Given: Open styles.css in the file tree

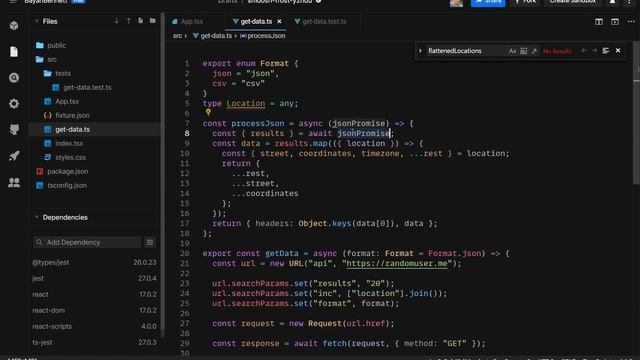Looking at the screenshot, I should 70,157.
